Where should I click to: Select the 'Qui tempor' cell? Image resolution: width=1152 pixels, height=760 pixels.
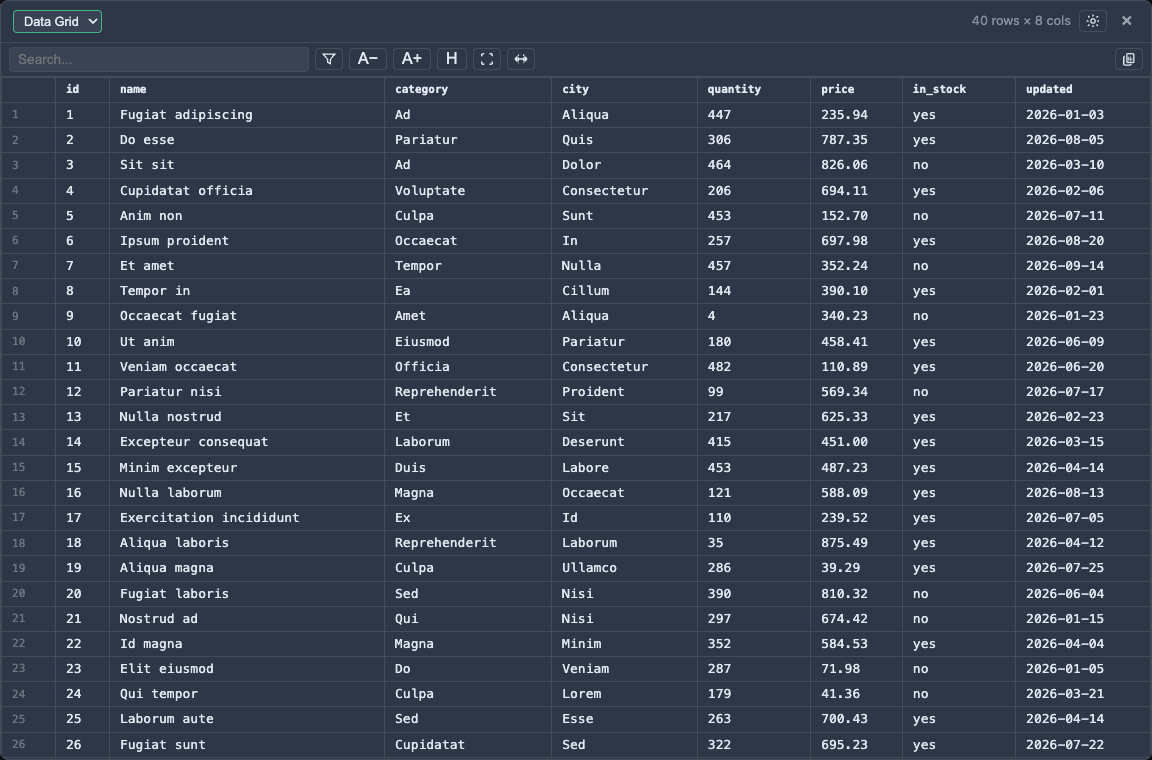pos(247,693)
